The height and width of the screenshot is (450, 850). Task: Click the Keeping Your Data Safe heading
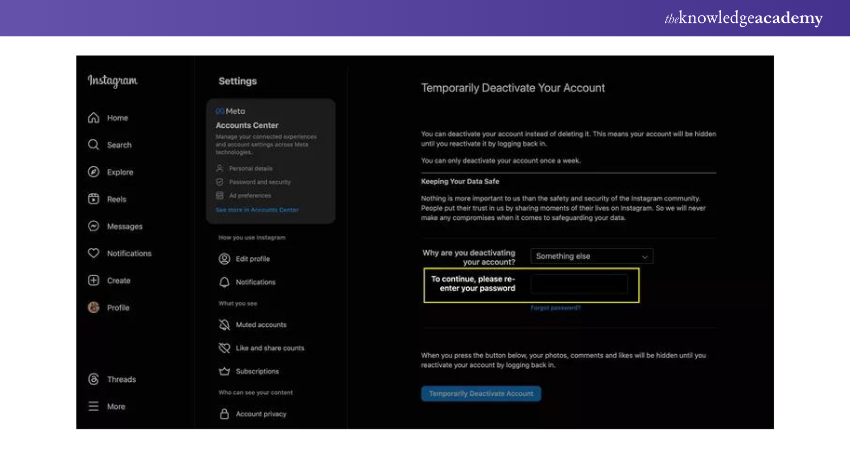(x=460, y=181)
